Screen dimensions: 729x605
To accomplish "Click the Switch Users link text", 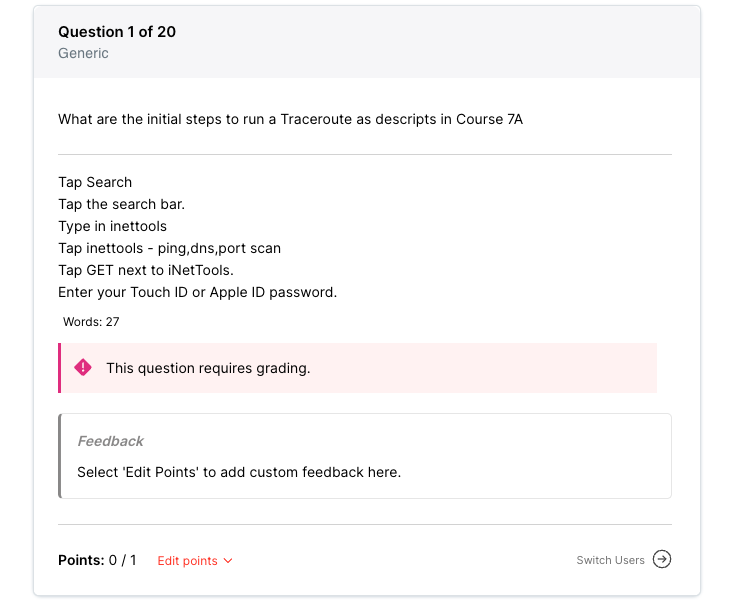I will (x=610, y=560).
